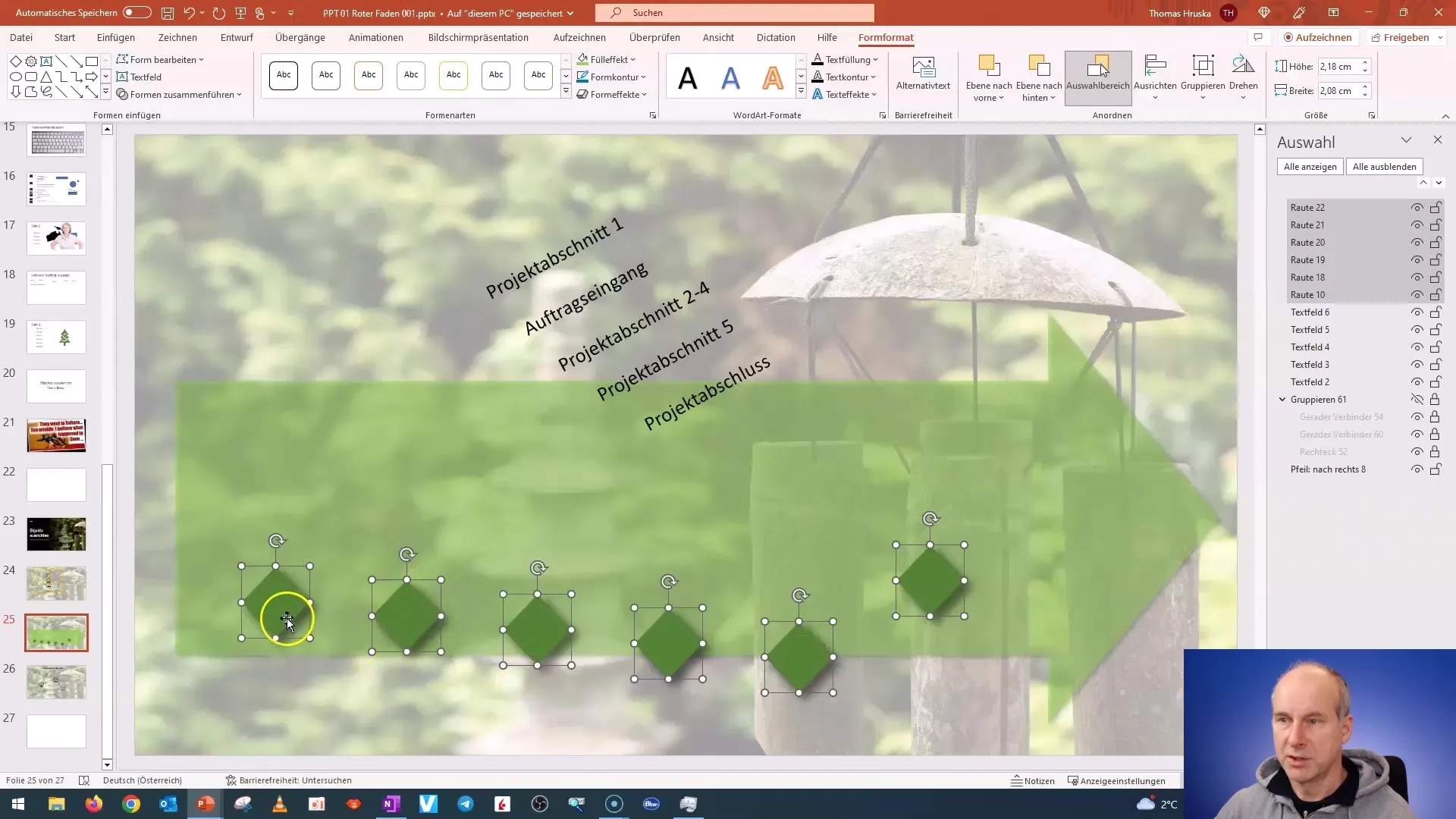
Task: Click the spell check status bar icon
Action: point(84,780)
